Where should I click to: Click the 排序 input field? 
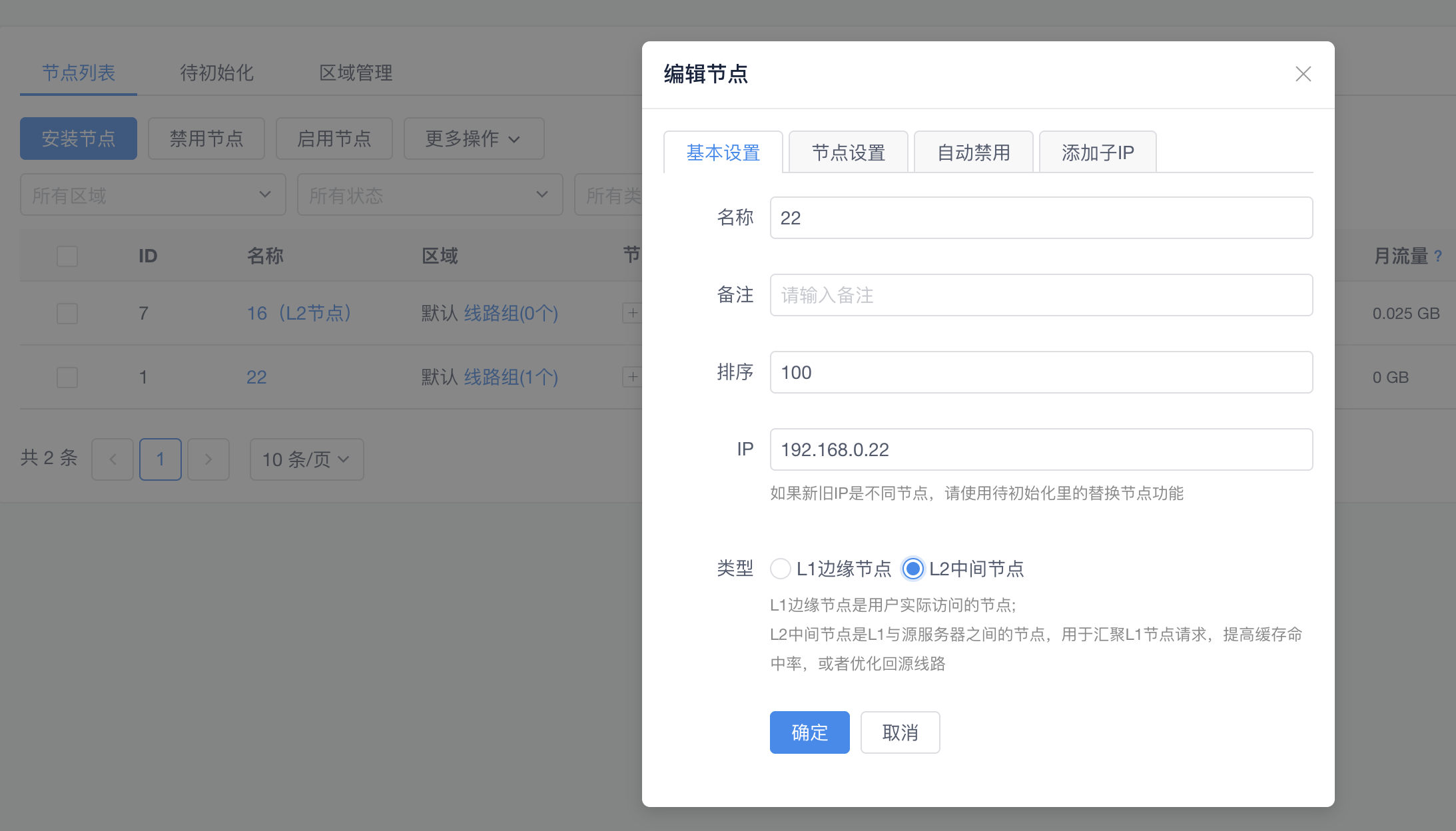point(1041,372)
